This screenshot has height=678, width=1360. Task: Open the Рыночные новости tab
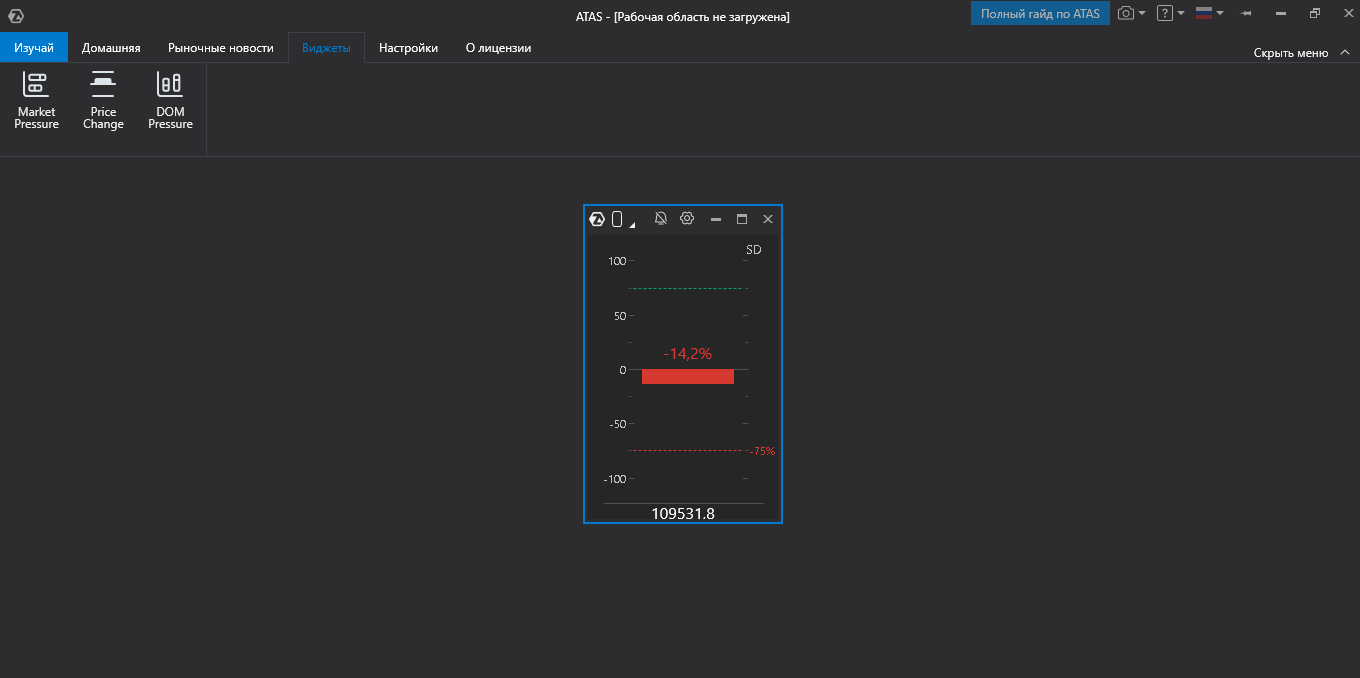click(221, 47)
